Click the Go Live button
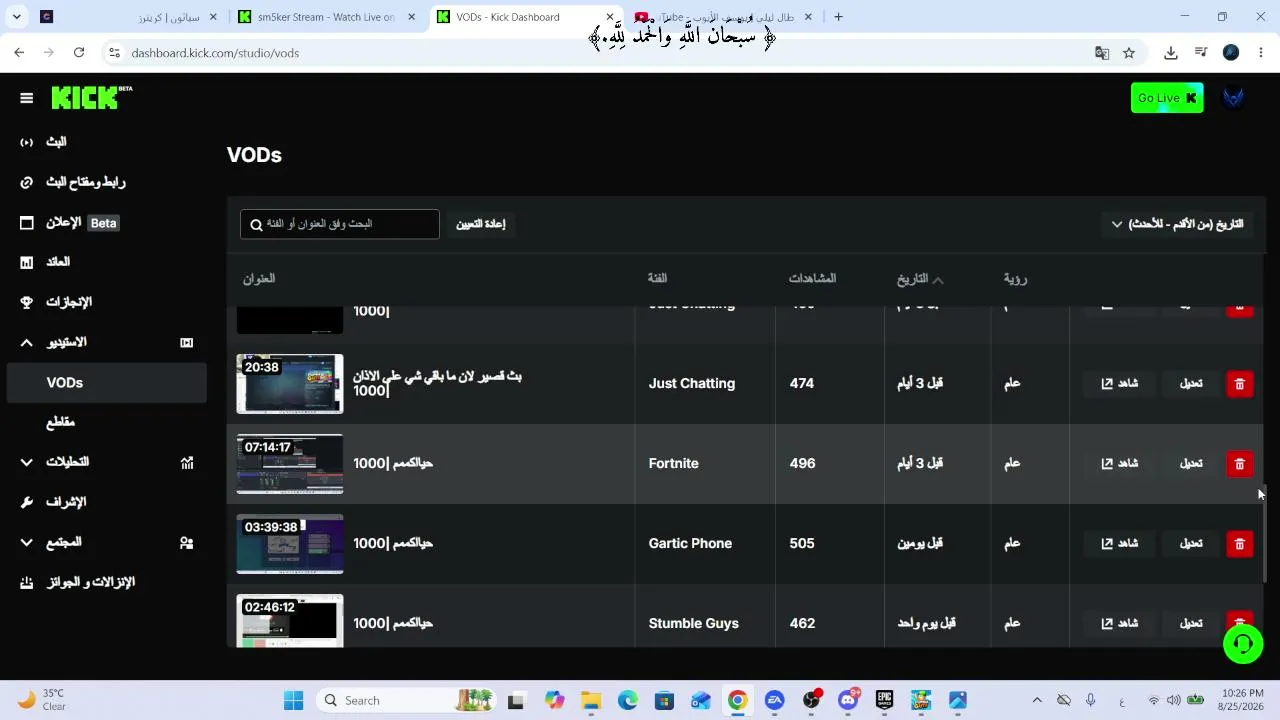 (1167, 98)
